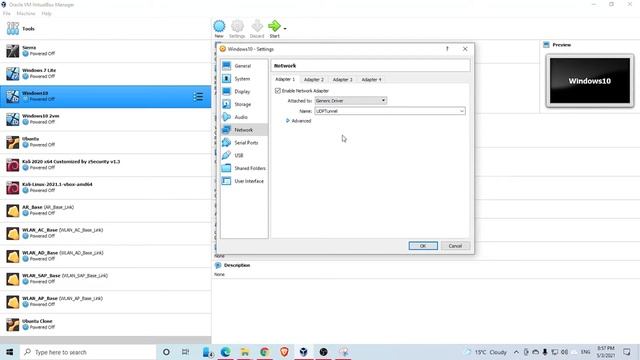Select the Windows 7 Lite virtual machine
Screen dimensions: 640x360
pyautogui.click(x=105, y=74)
